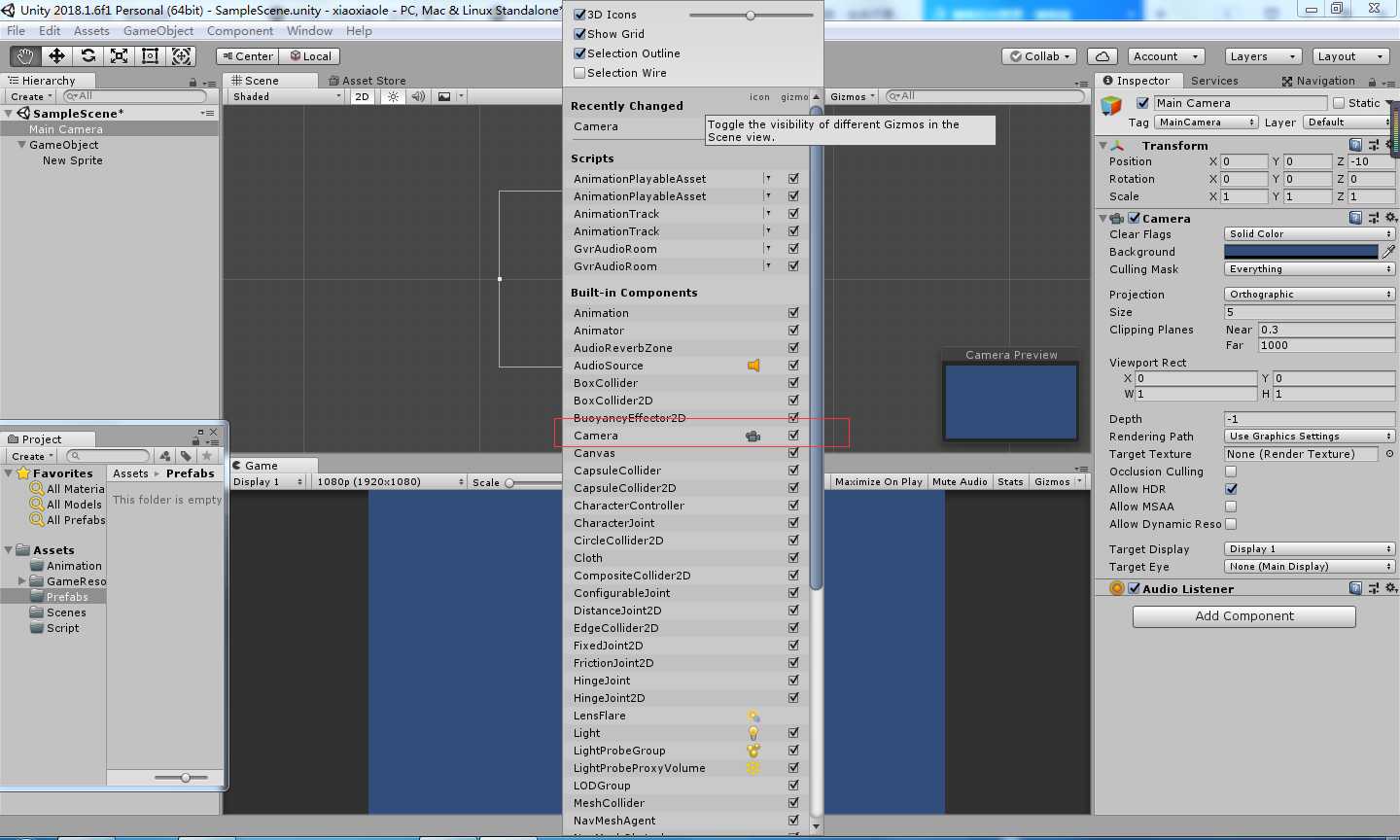Select the Move tool
This screenshot has width=1400, height=840.
[56, 56]
